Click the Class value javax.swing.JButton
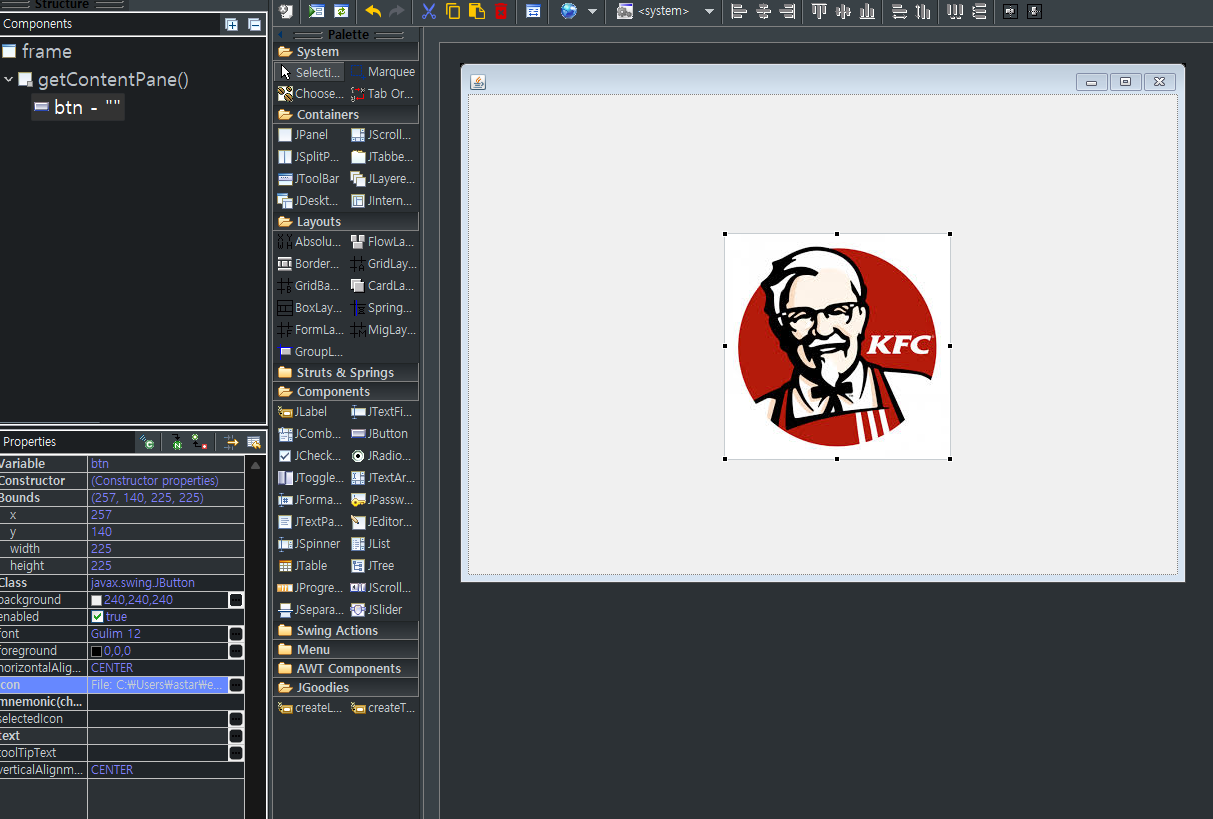The height and width of the screenshot is (819, 1213). [165, 583]
